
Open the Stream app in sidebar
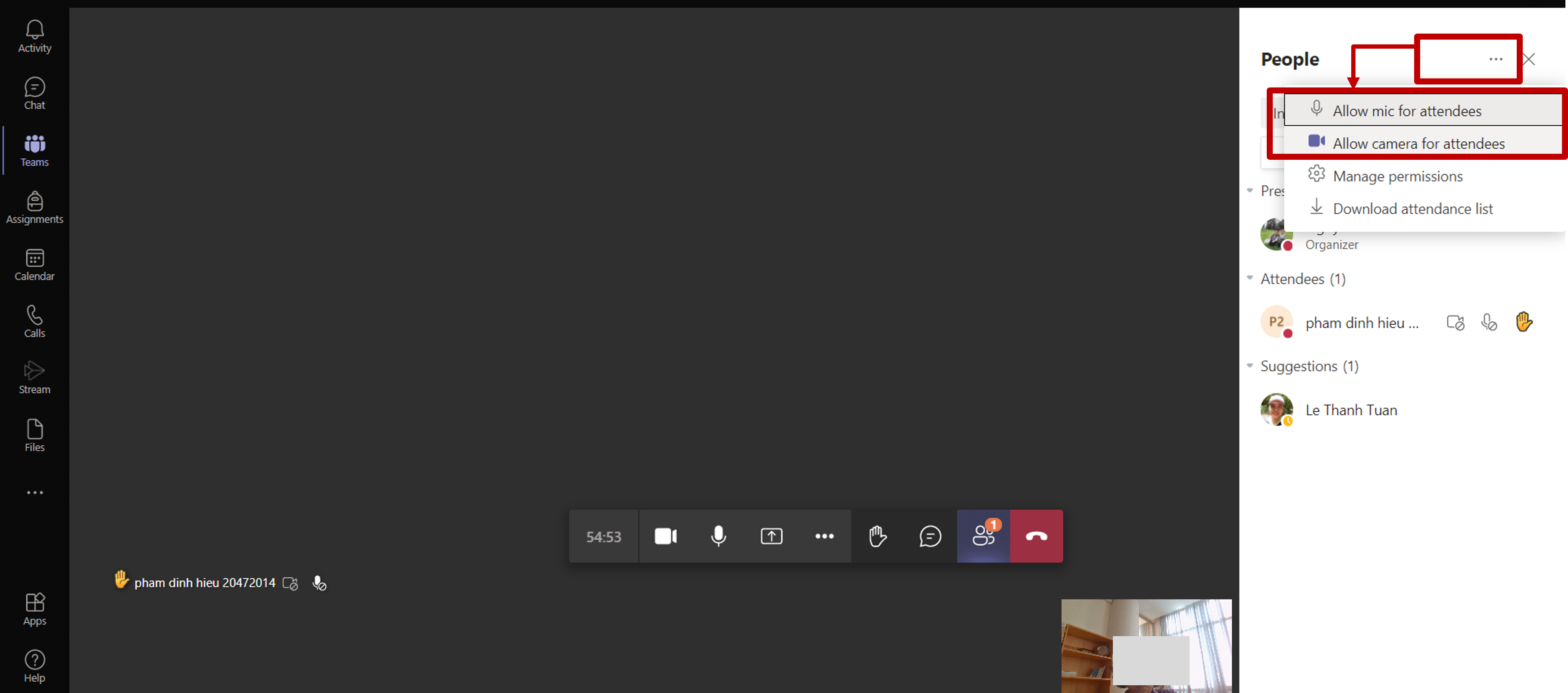tap(34, 378)
